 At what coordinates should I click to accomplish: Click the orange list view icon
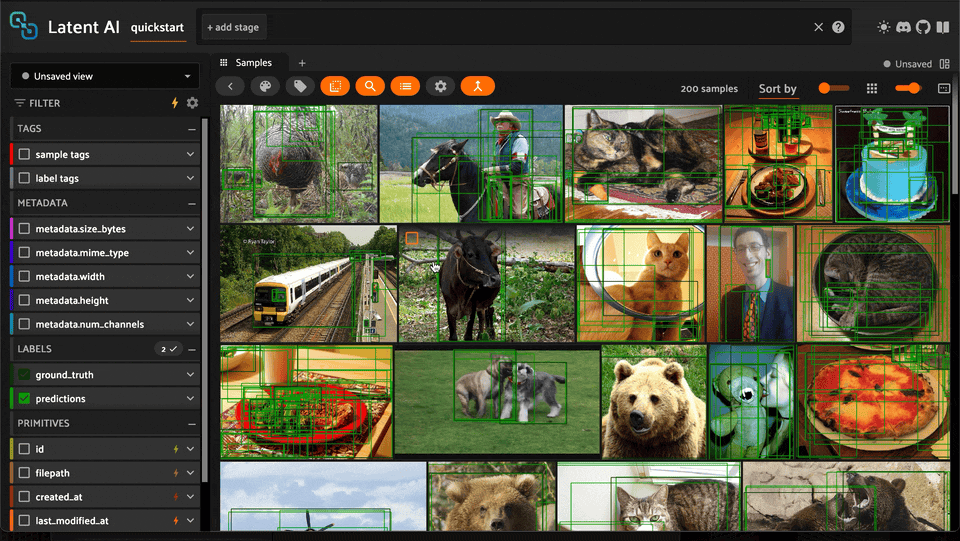click(405, 87)
